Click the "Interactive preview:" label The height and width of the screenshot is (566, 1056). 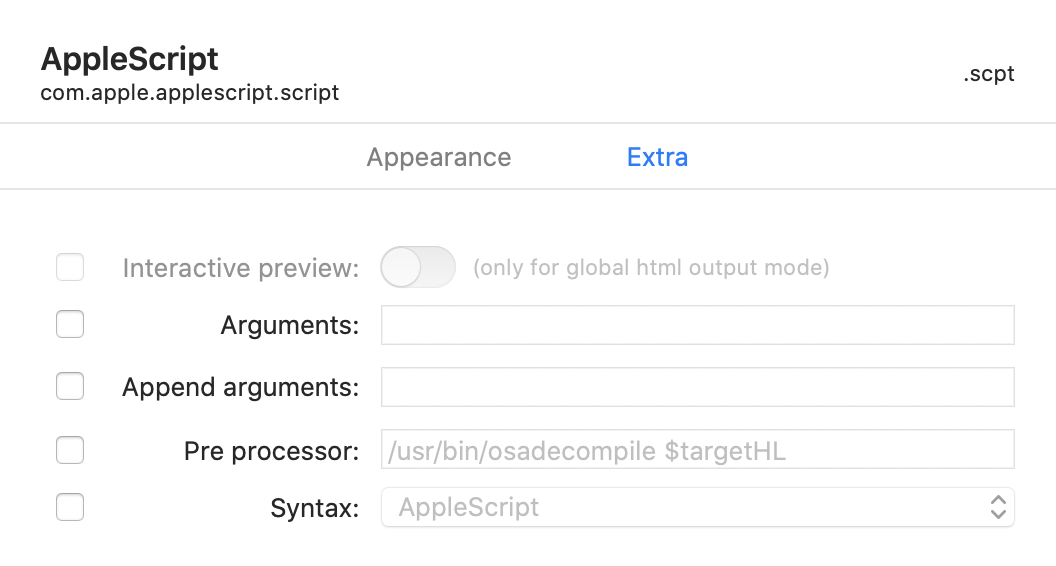point(240,268)
